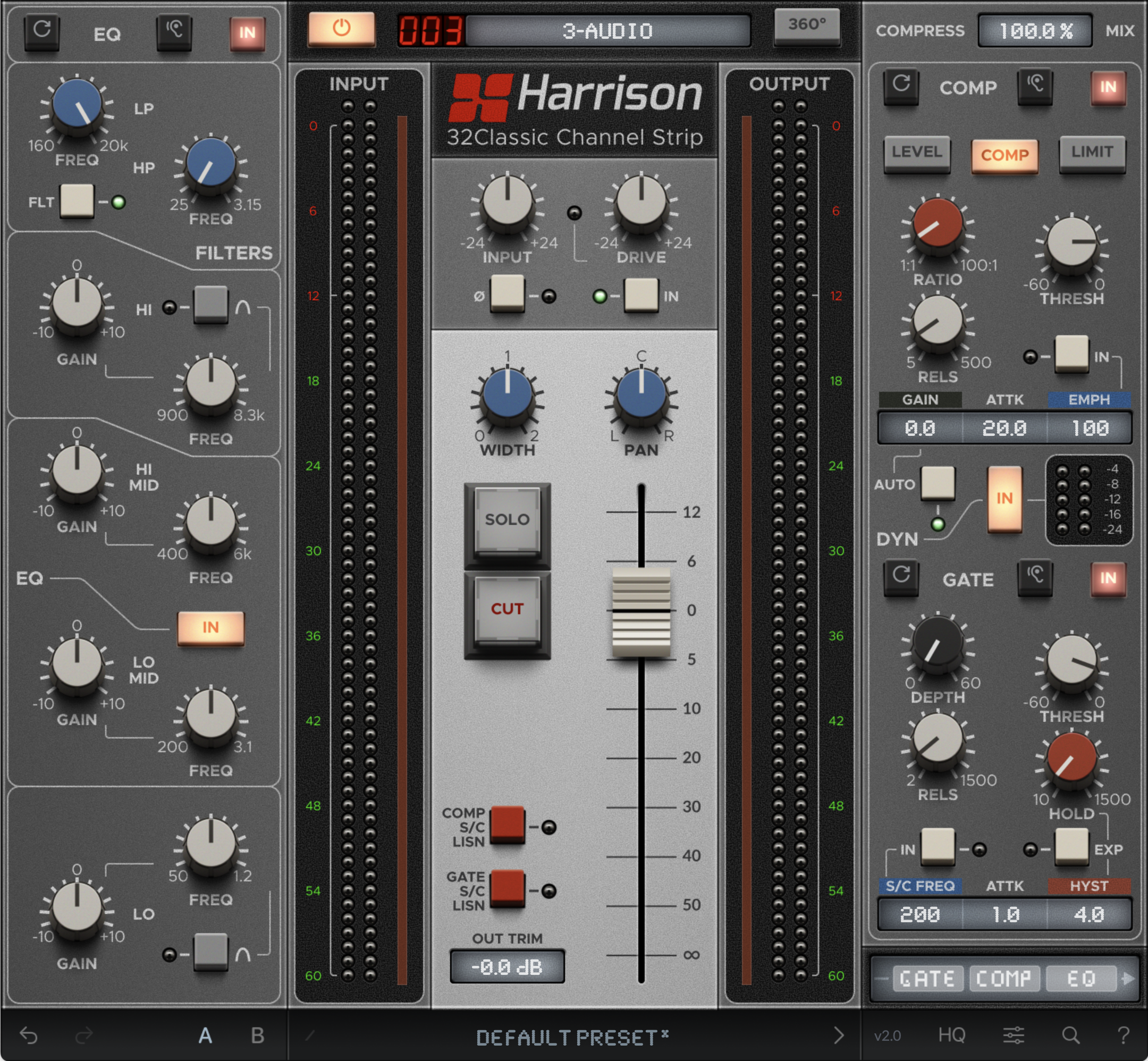Toggle the gate S/C FREQ IN button
Image resolution: width=1148 pixels, height=1061 pixels.
(938, 847)
